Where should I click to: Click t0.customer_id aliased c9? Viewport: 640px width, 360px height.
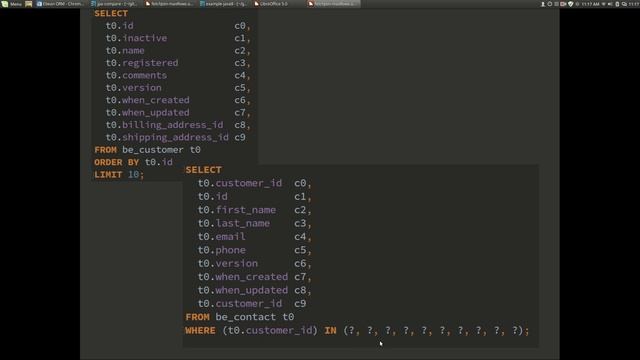click(x=240, y=304)
